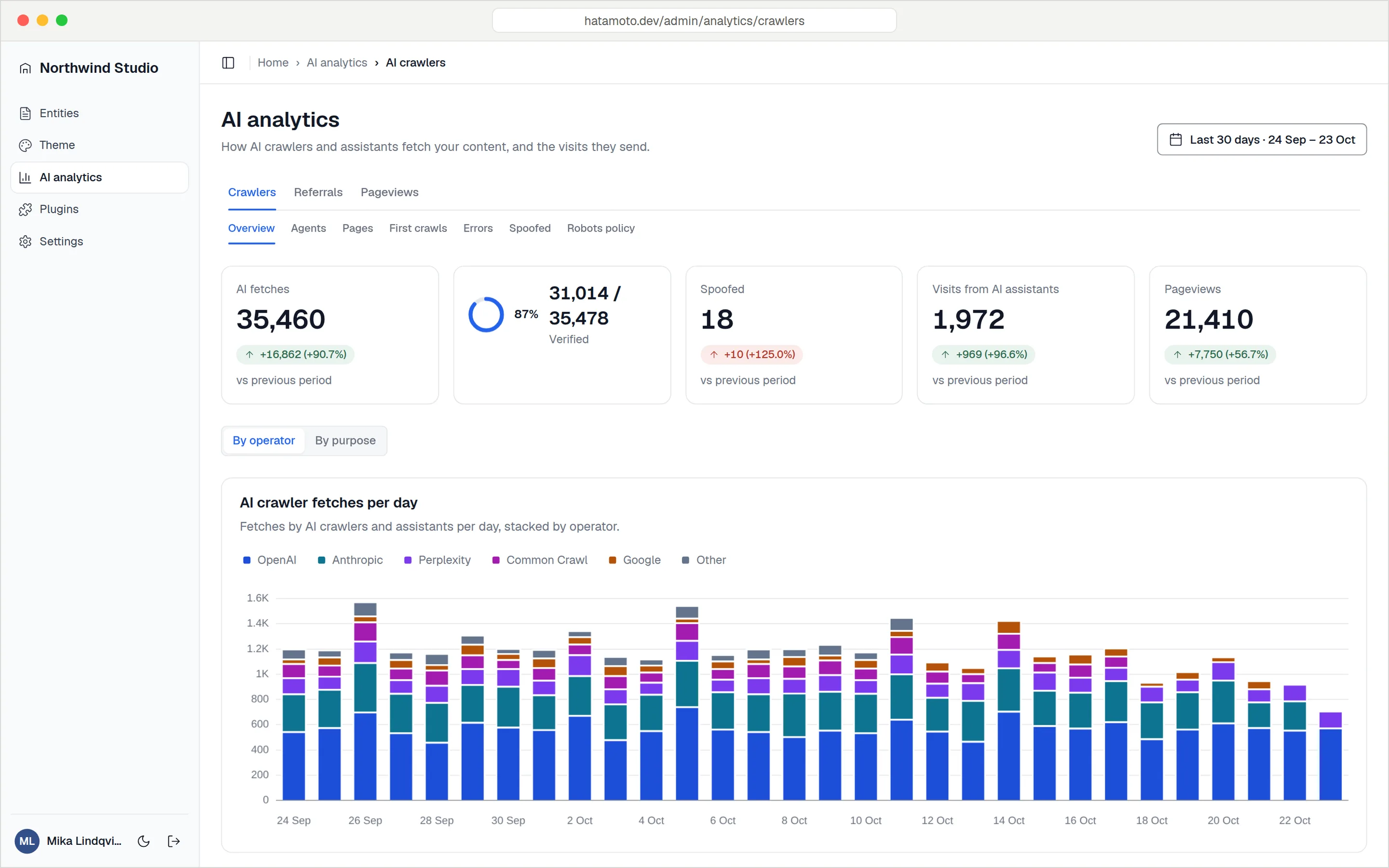Select the Overview sub-tab

pos(251,228)
